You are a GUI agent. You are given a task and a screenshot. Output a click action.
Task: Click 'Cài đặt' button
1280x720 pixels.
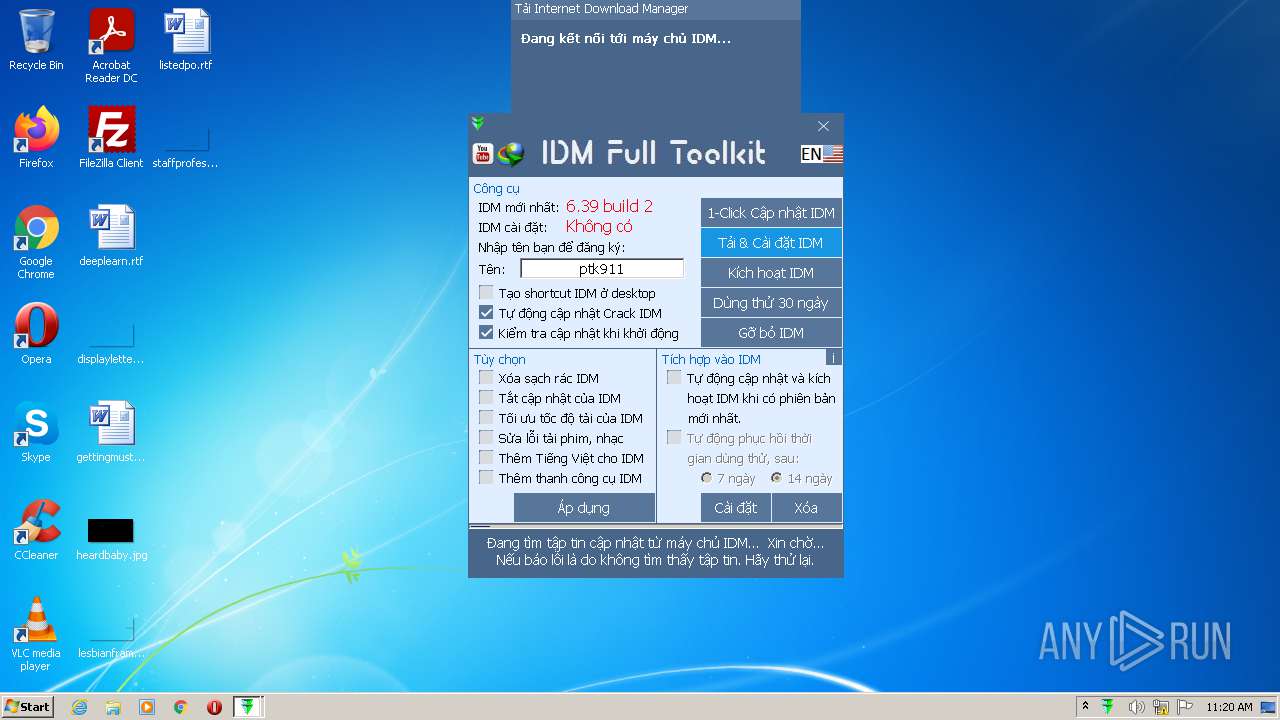tap(736, 508)
